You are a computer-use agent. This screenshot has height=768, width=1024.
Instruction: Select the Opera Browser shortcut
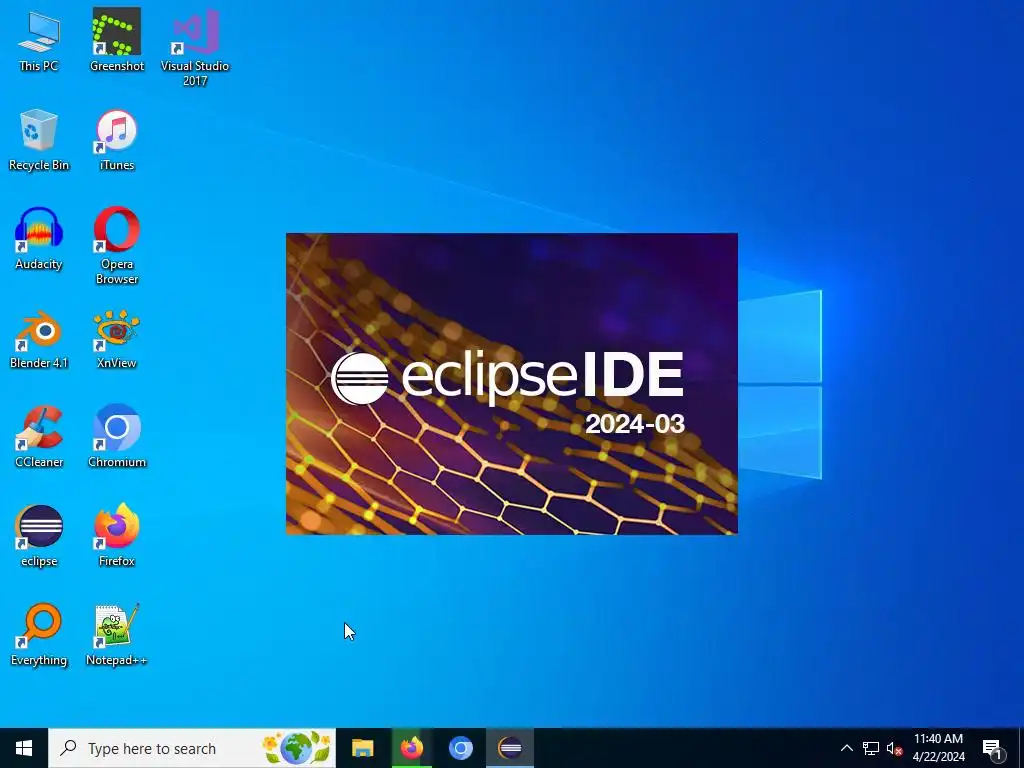pyautogui.click(x=117, y=246)
